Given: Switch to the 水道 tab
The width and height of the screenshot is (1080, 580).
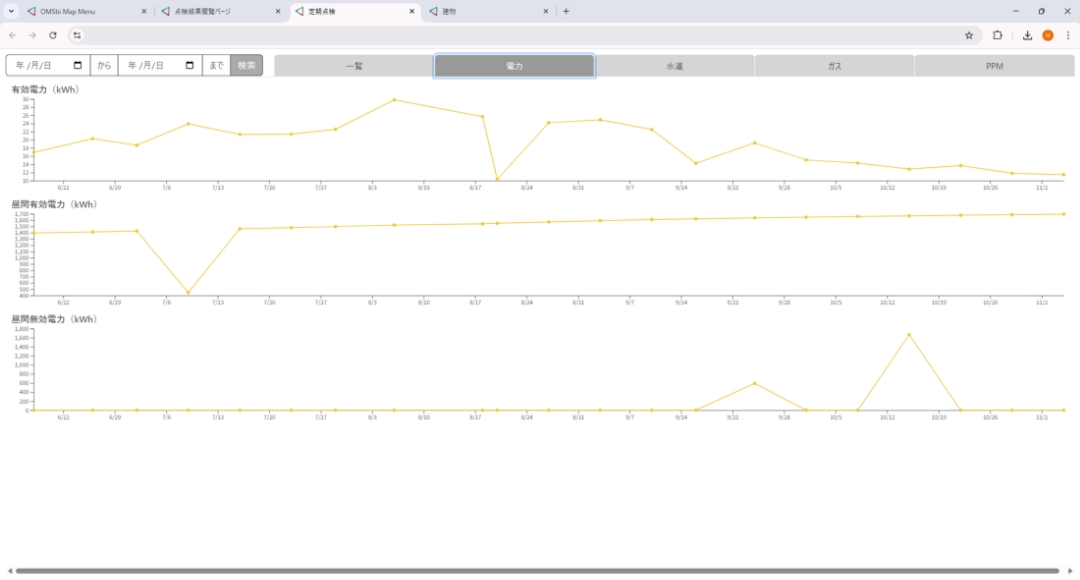Looking at the screenshot, I should pyautogui.click(x=675, y=66).
